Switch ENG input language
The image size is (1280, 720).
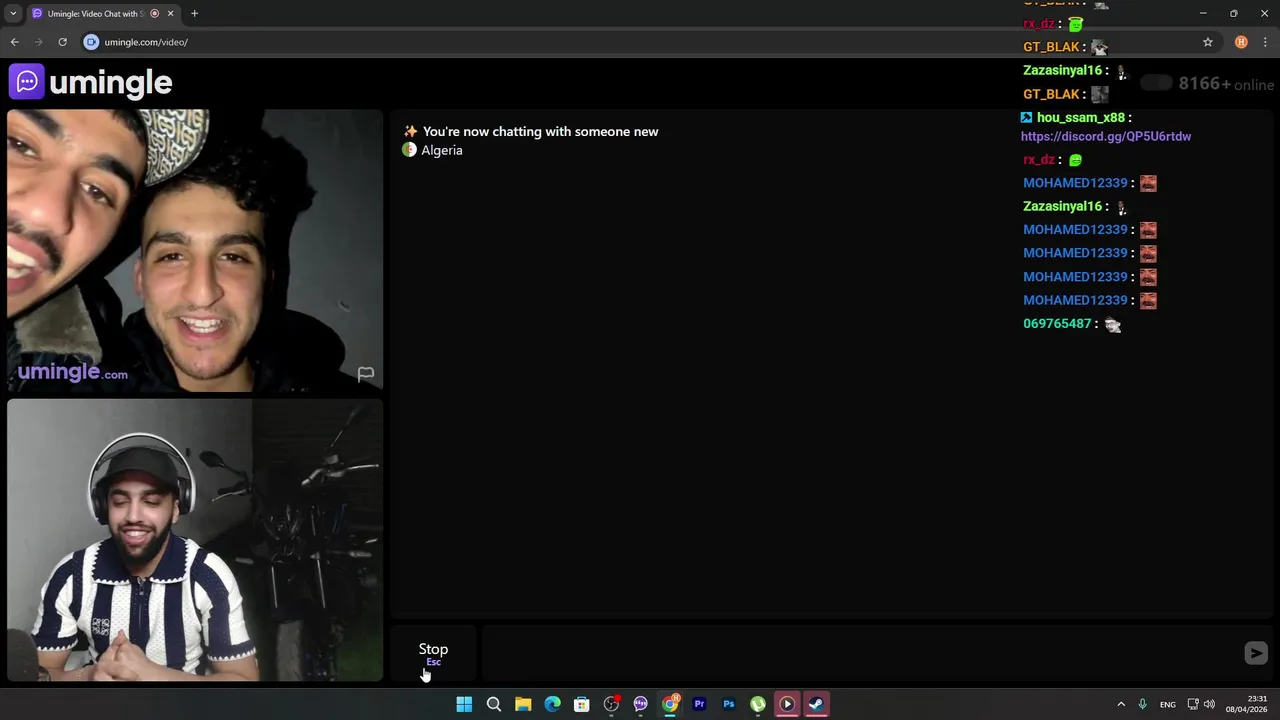(1168, 705)
